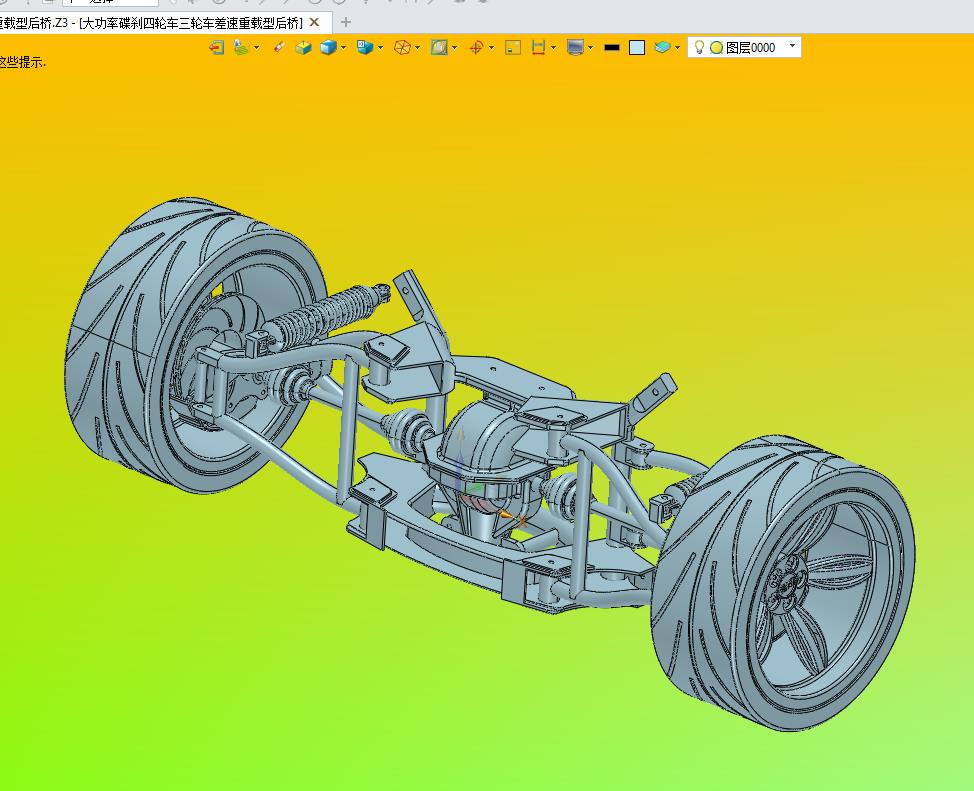Screen dimensions: 974x791
Task: Click the gray monitor display icon
Action: pyautogui.click(x=575, y=47)
